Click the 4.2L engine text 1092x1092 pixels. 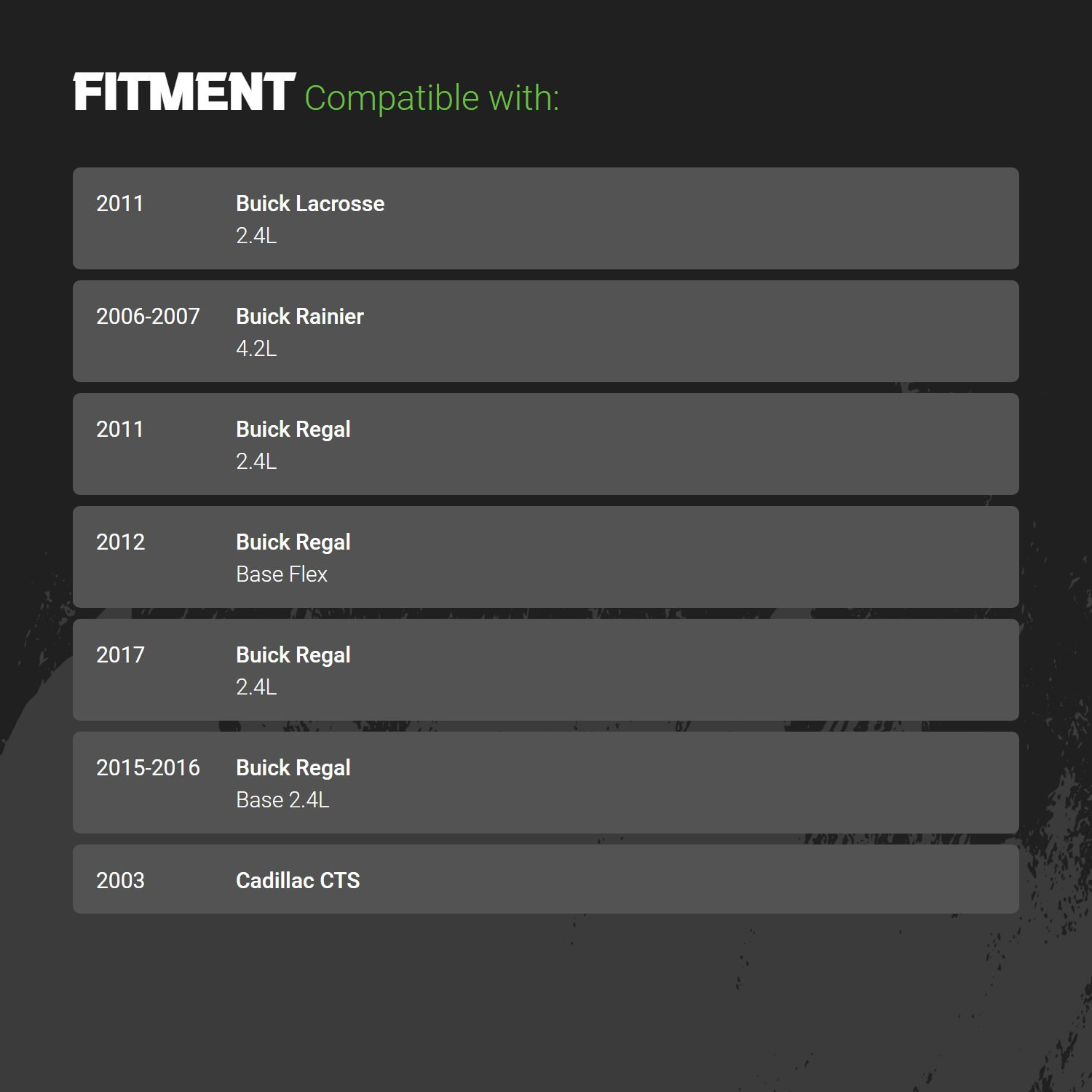pos(256,349)
